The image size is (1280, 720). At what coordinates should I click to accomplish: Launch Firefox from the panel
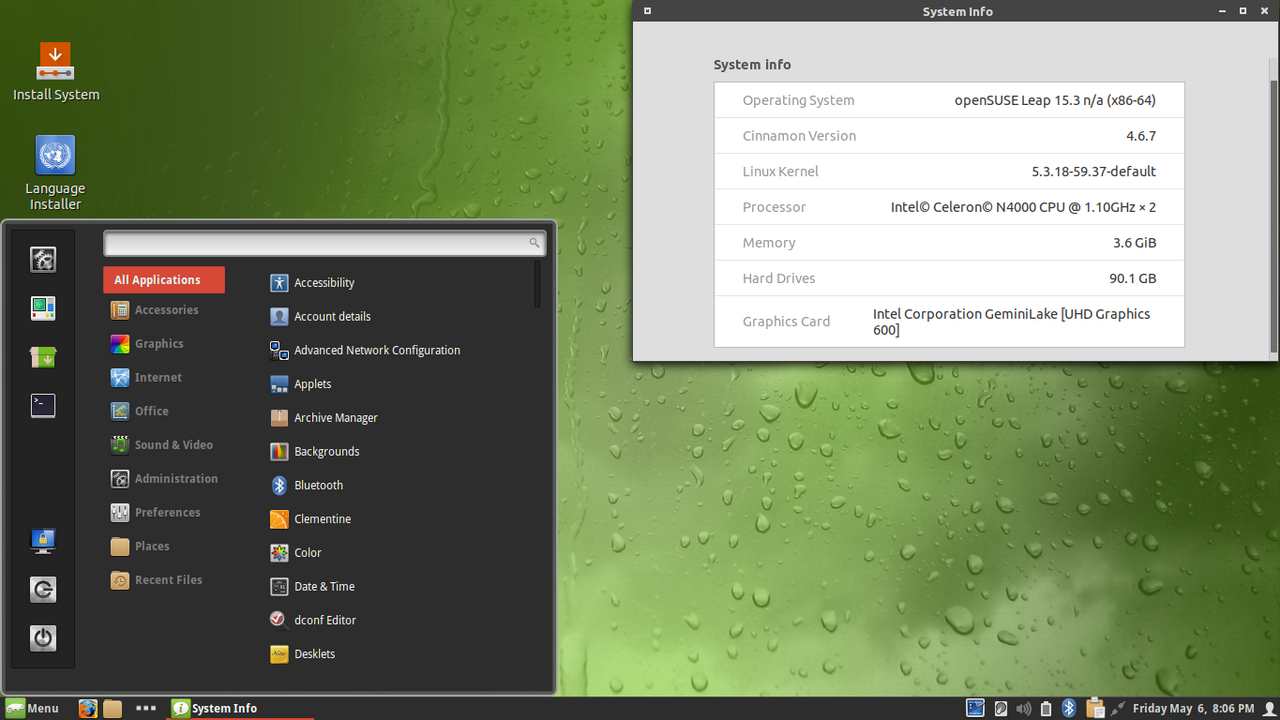click(x=88, y=708)
